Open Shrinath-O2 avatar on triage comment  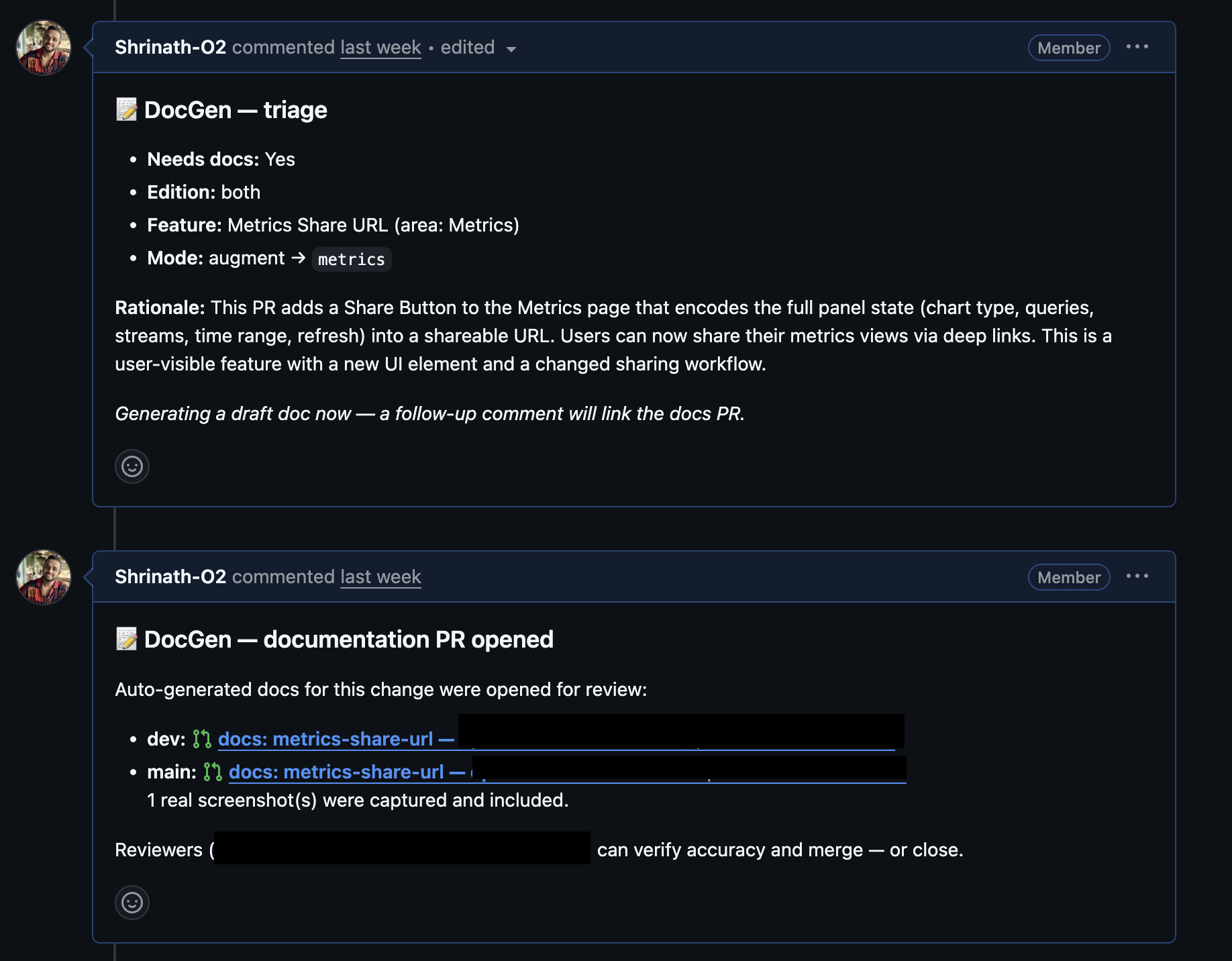(44, 47)
